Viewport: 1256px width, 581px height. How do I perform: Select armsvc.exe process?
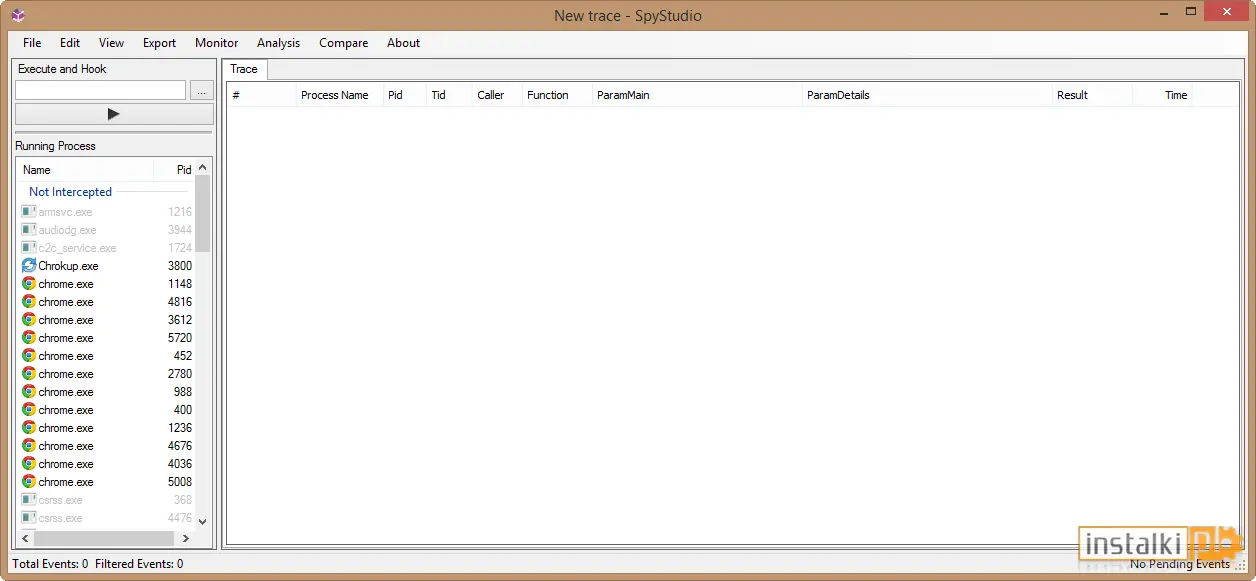pos(106,212)
